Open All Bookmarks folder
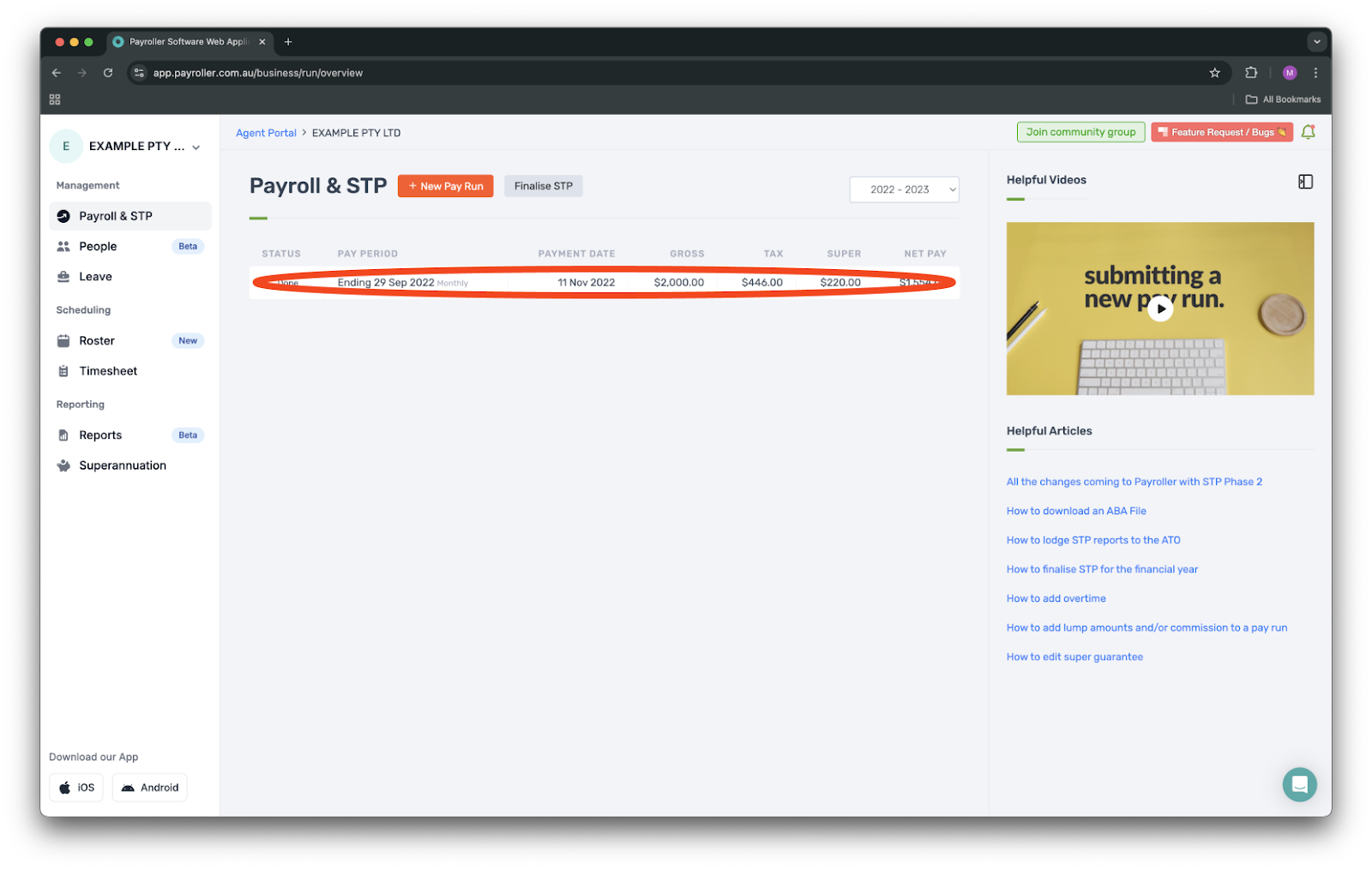The image size is (1372, 870). pos(1283,99)
